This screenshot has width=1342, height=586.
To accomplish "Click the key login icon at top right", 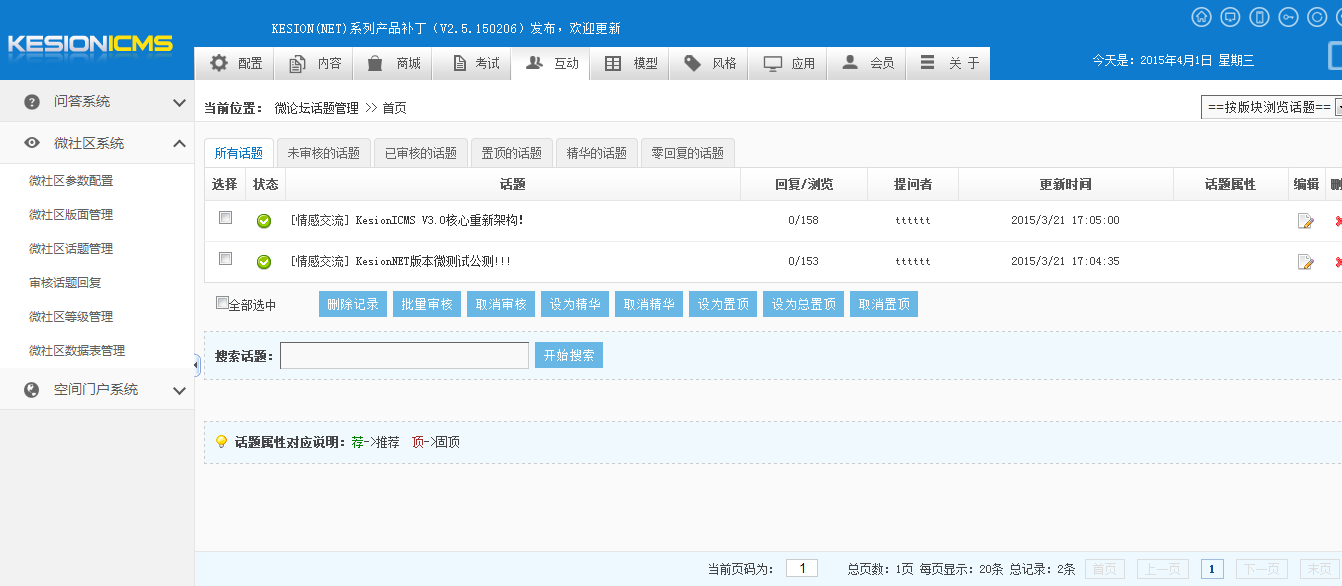I will point(1290,17).
